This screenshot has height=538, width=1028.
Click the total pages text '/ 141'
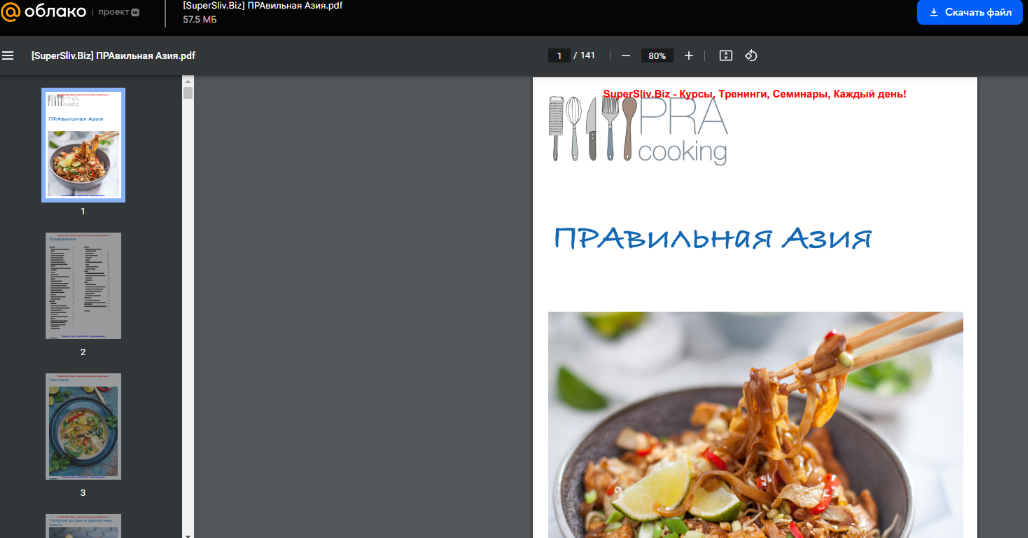pyautogui.click(x=584, y=56)
